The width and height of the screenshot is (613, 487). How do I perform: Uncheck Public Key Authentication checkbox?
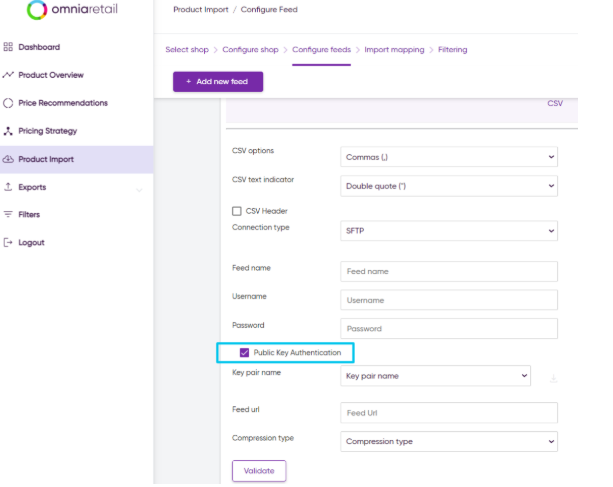tap(244, 353)
